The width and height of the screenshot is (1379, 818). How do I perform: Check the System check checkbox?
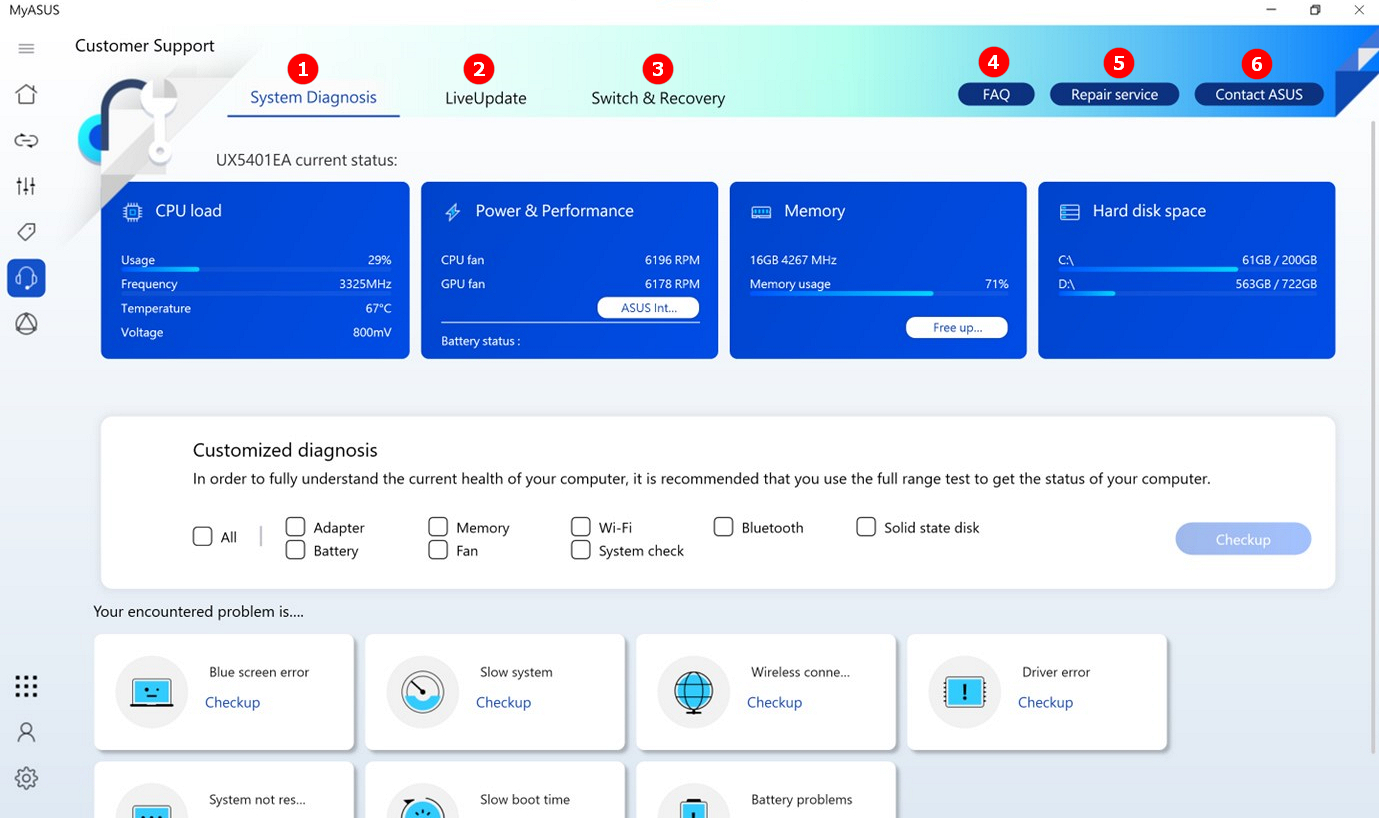pos(581,550)
